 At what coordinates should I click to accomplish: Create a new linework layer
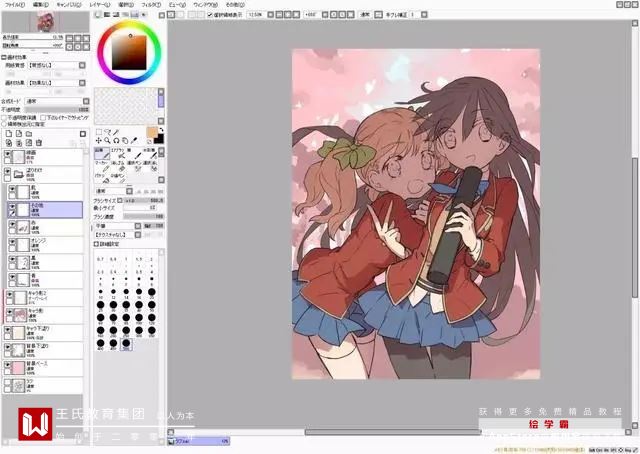coord(19,134)
